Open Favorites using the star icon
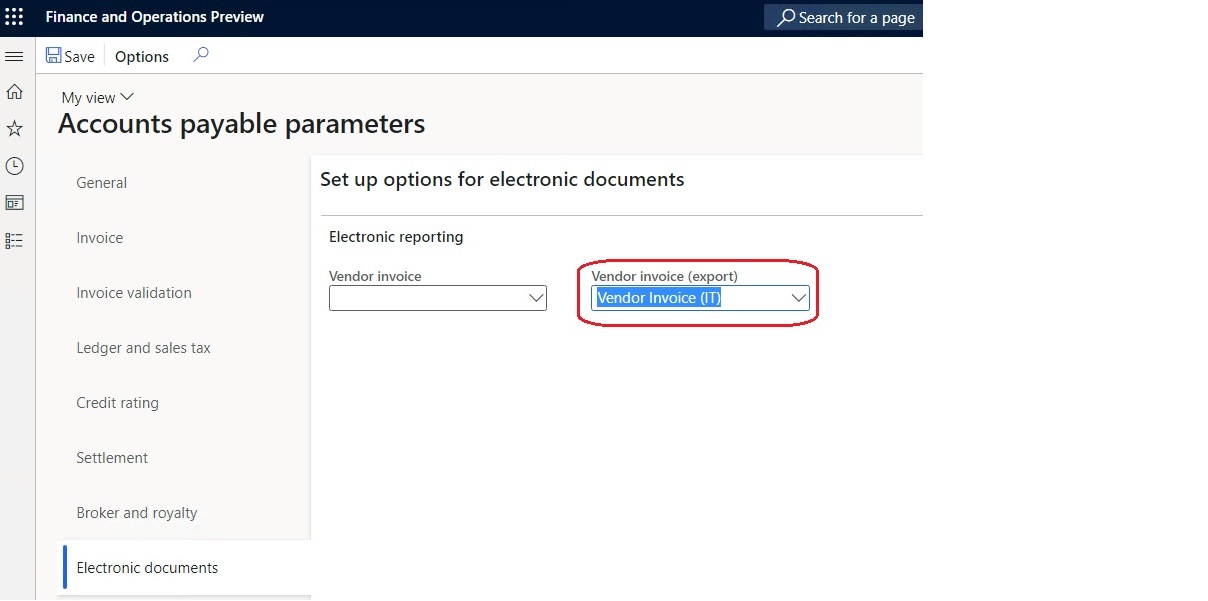 14,128
